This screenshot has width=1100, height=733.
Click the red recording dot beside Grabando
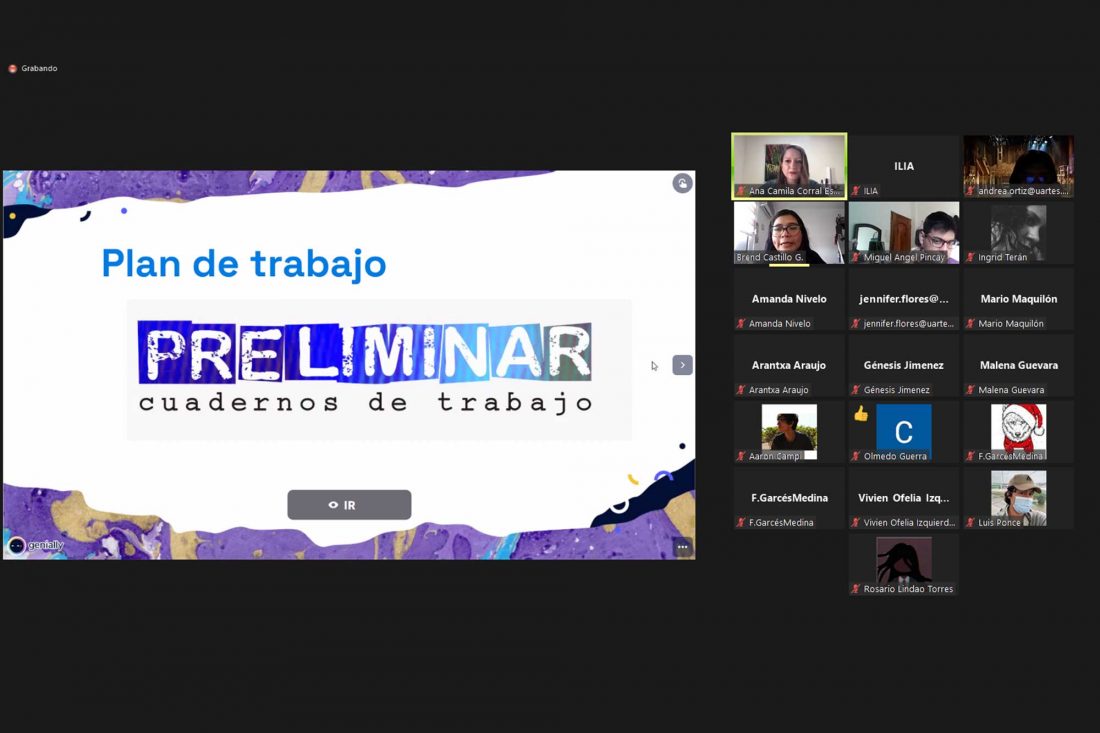pos(10,68)
